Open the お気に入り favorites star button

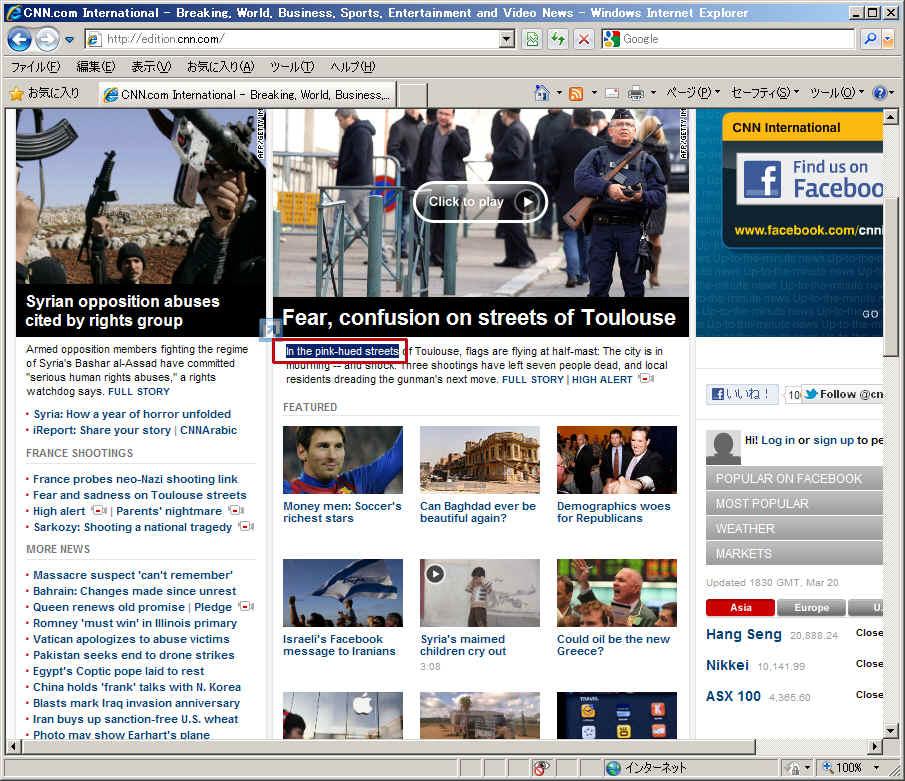point(44,93)
